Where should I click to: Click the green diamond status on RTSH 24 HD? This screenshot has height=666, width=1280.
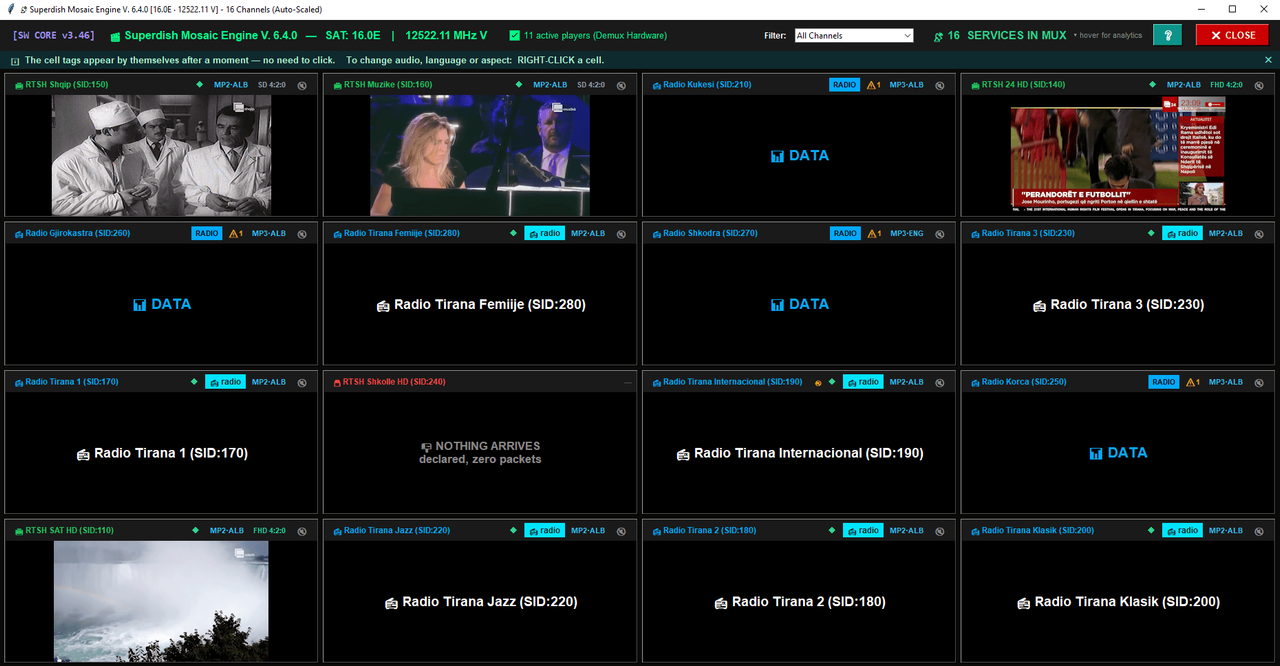[1152, 85]
